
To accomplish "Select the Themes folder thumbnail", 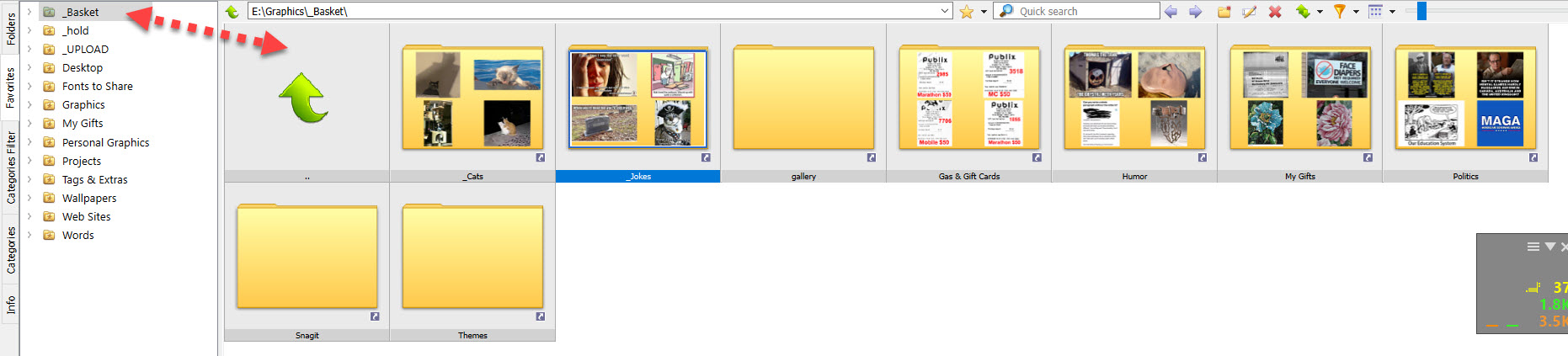I will click(x=472, y=256).
